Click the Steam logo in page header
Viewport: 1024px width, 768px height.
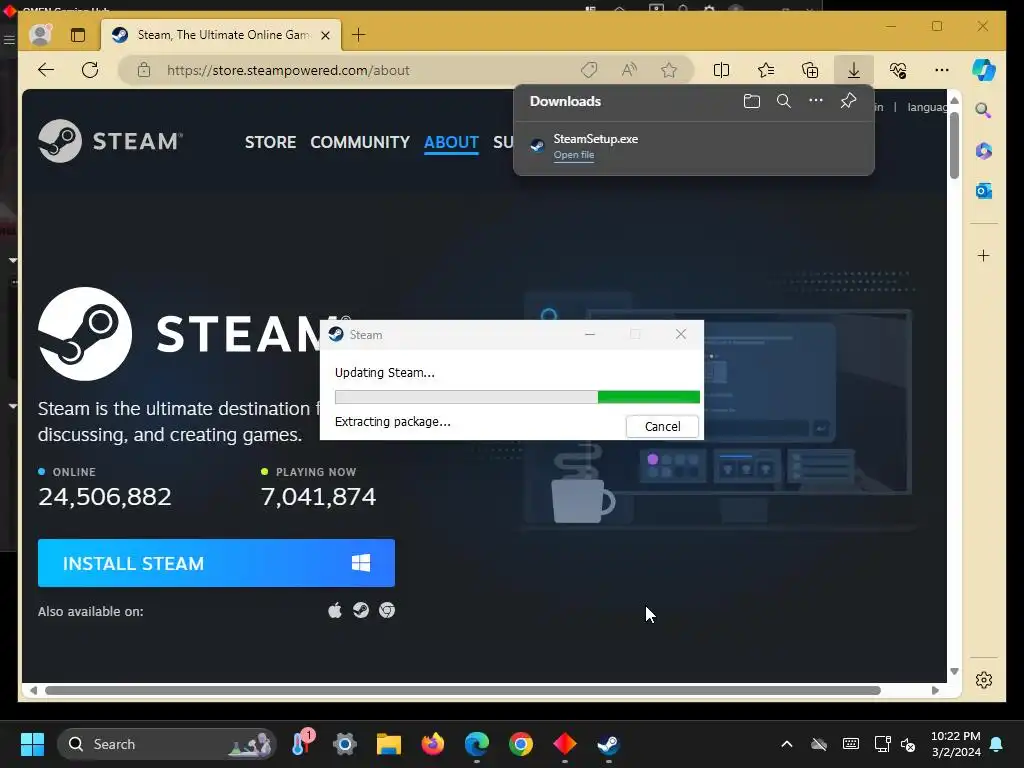pos(110,140)
